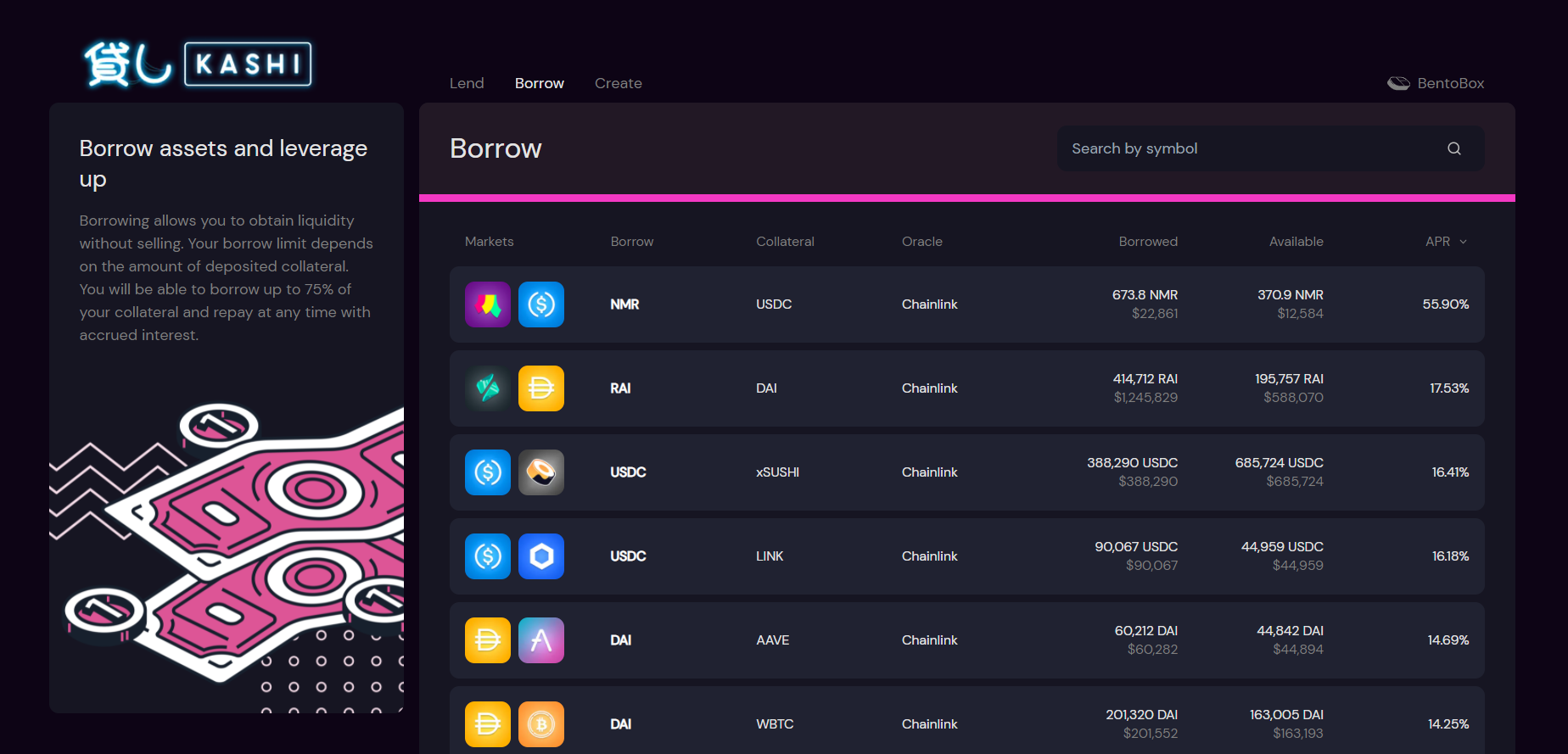Click USDC collateral in NMR row

[774, 304]
